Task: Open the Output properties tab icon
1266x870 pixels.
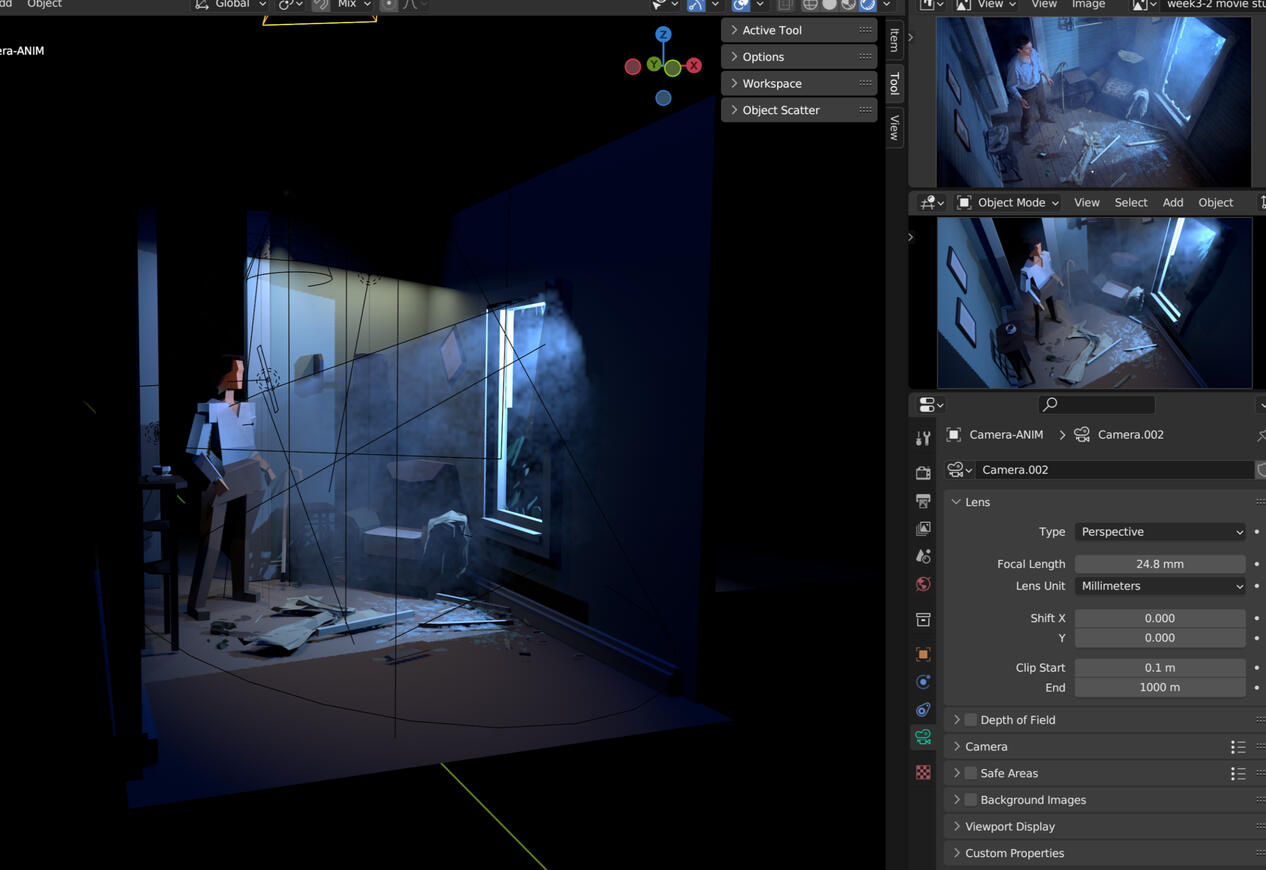Action: pyautogui.click(x=923, y=500)
